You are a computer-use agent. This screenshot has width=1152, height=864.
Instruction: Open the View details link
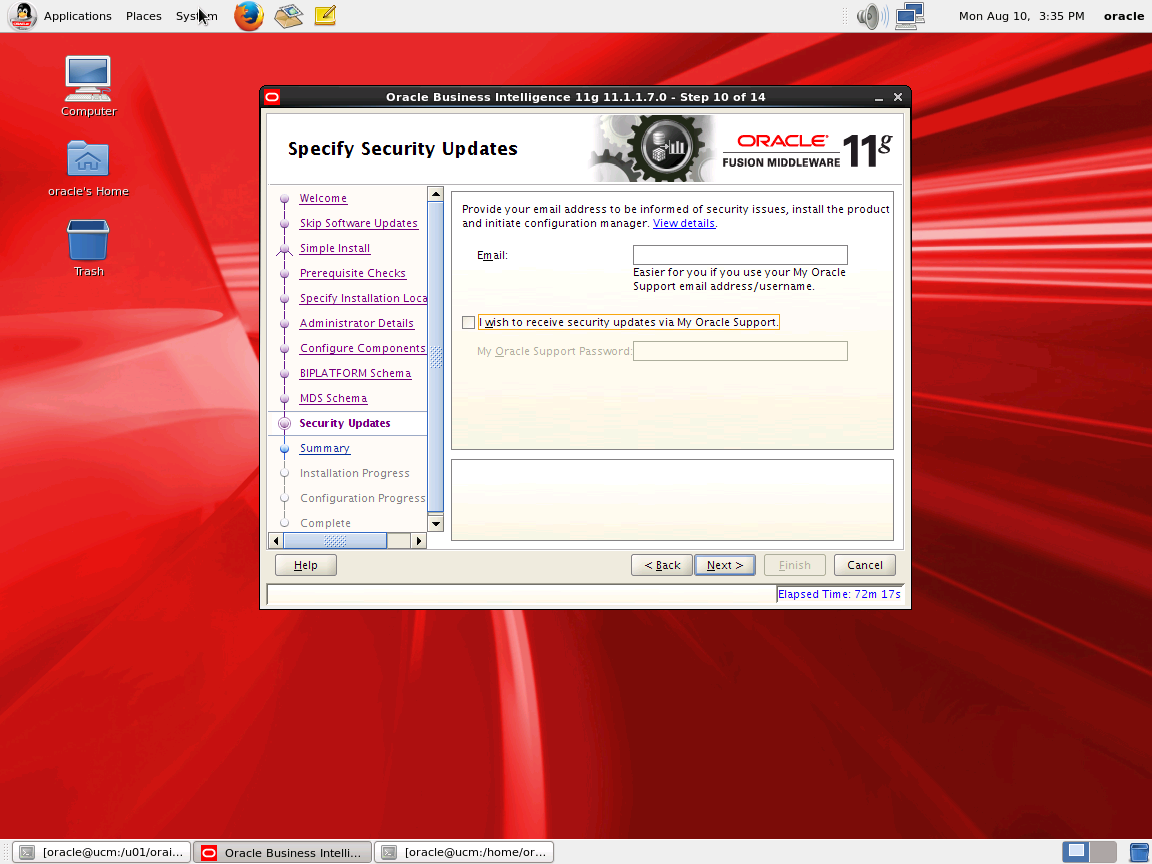(683, 223)
